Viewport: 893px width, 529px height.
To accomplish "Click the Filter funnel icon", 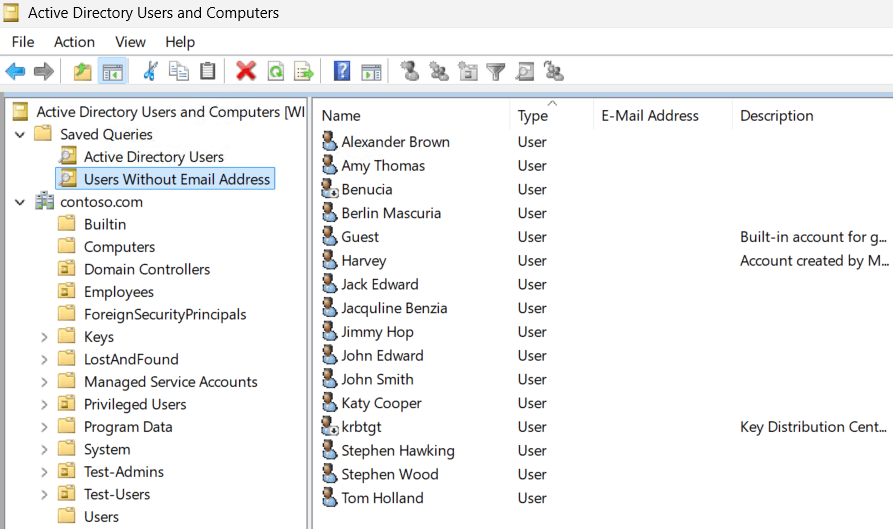I will point(495,72).
